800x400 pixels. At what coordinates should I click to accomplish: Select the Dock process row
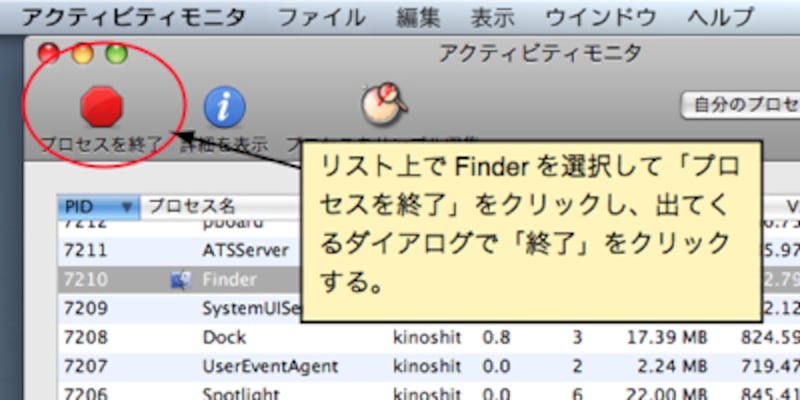(x=429, y=337)
